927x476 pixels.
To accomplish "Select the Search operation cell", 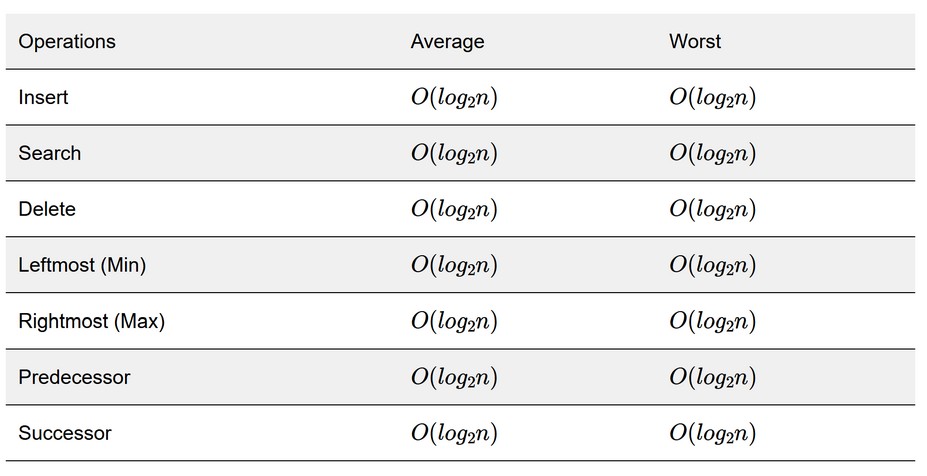I will point(50,153).
